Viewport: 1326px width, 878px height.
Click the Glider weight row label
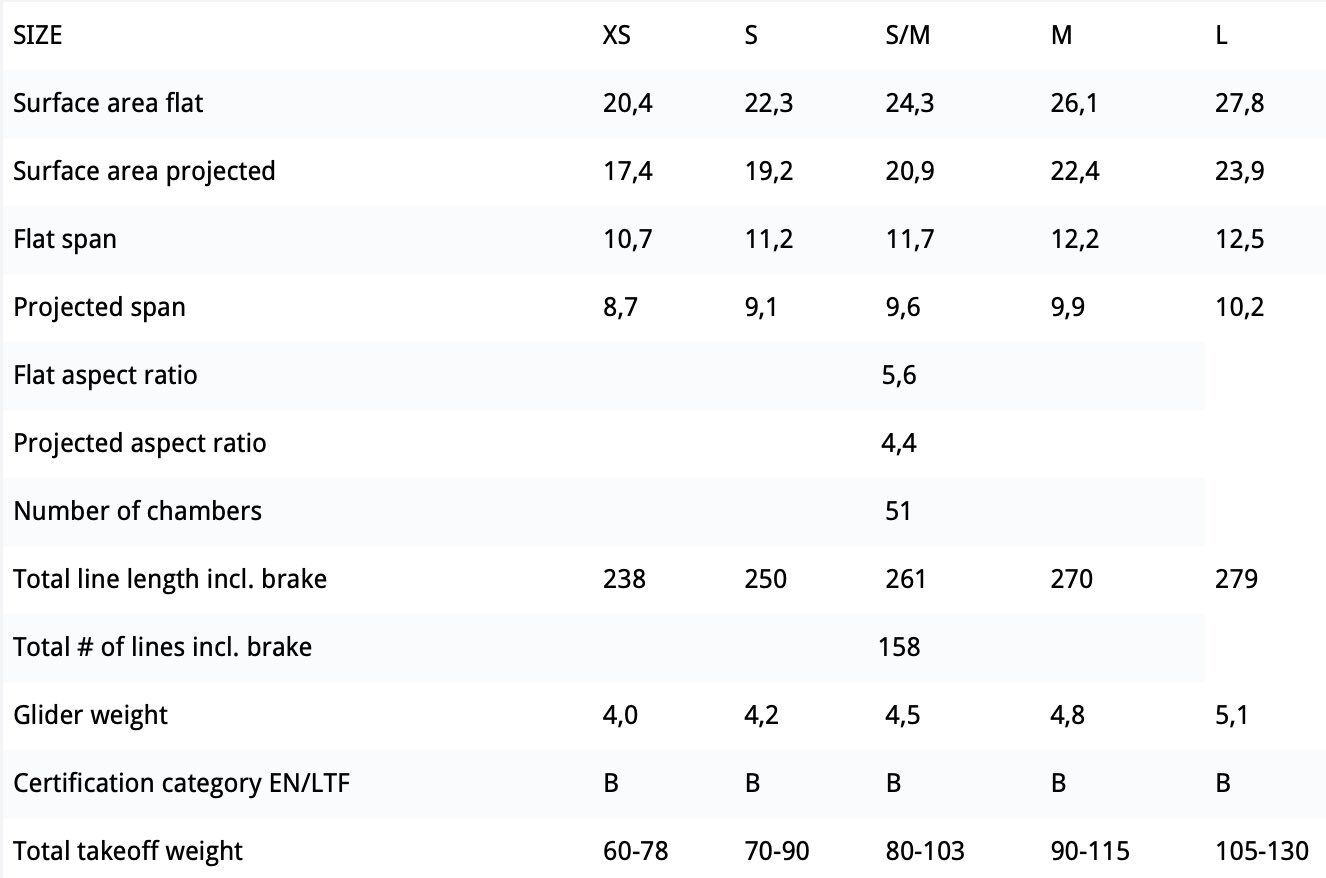tap(90, 715)
